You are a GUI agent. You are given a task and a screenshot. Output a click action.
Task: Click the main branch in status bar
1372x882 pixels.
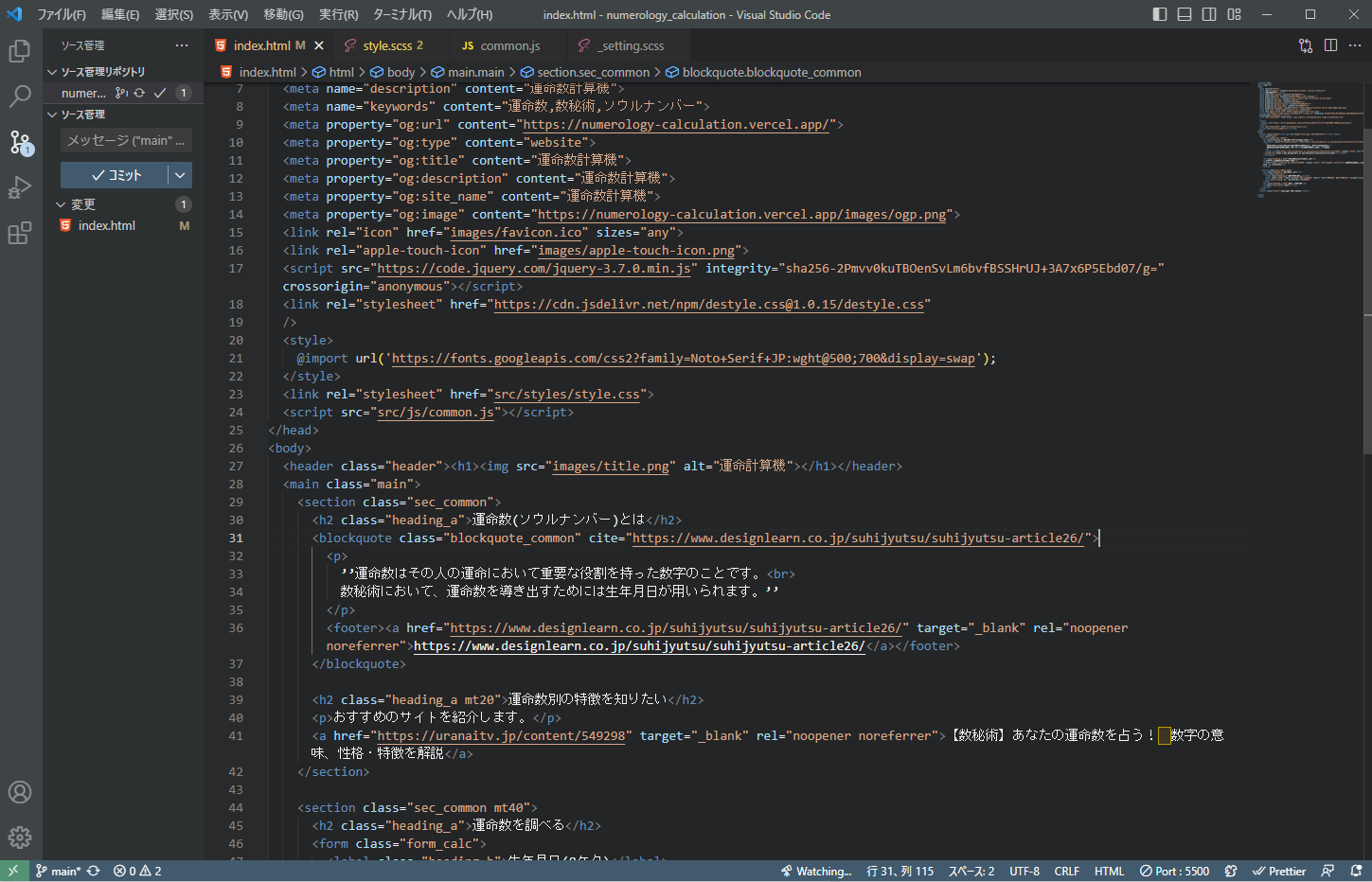coord(59,871)
